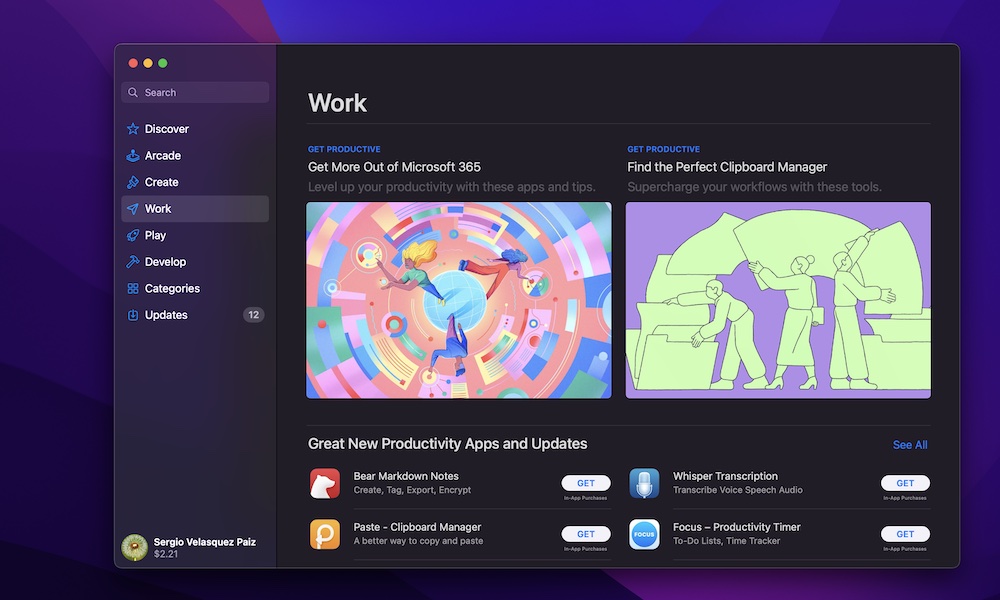Click 'Bear Markdown Notes' title text

click(406, 476)
